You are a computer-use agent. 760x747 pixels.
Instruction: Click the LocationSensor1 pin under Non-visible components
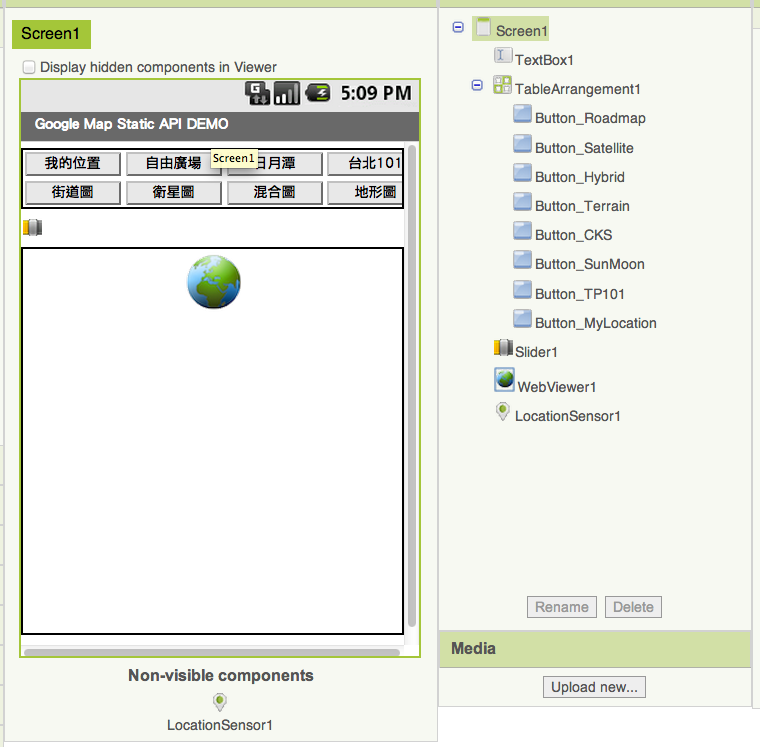pyautogui.click(x=220, y=701)
